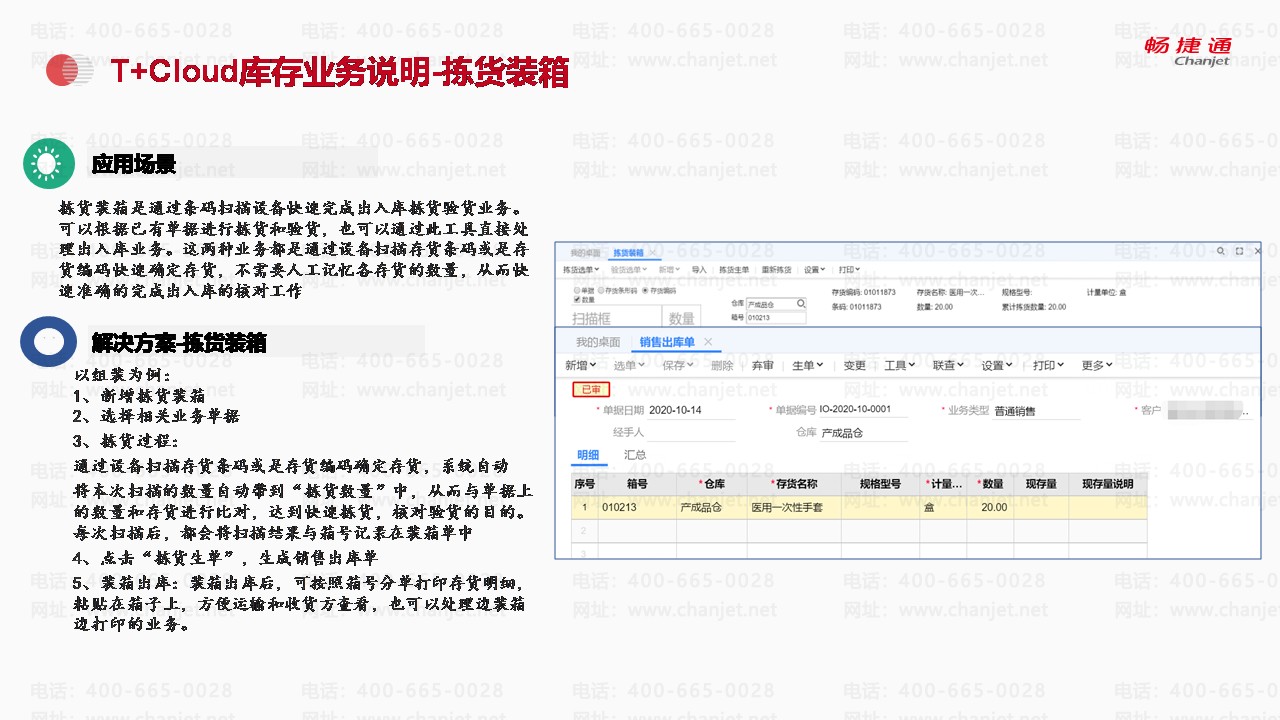Click the 产成品仓 cell in the table row
Screen dimensions: 1280x720
(x=711, y=507)
